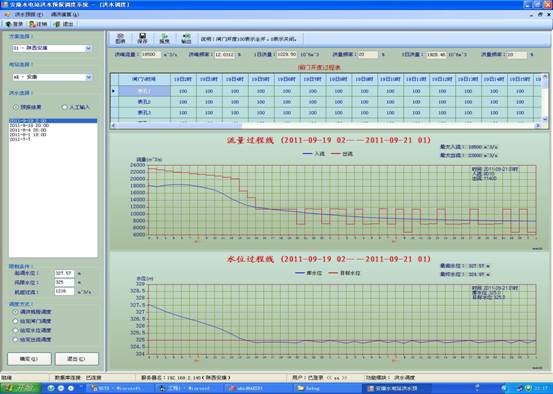Click 表孔1 cell under 19日2时
The height and width of the screenshot is (394, 553).
tap(183, 91)
